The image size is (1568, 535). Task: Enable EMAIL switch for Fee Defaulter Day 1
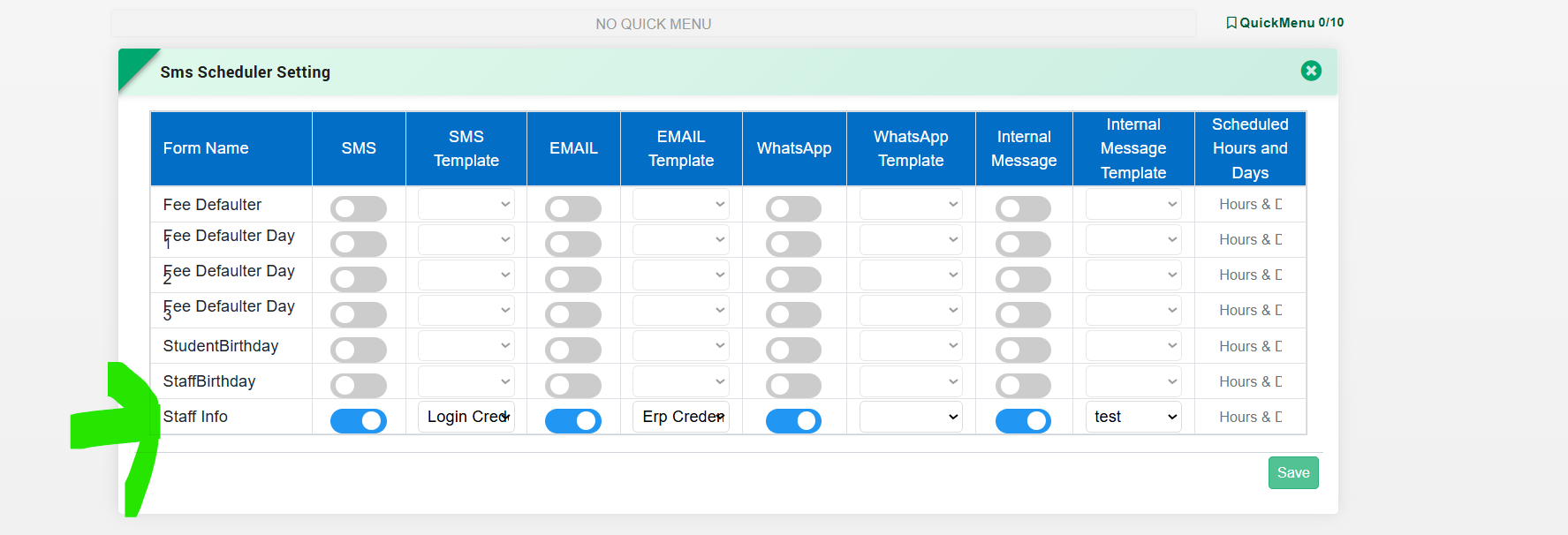[573, 244]
